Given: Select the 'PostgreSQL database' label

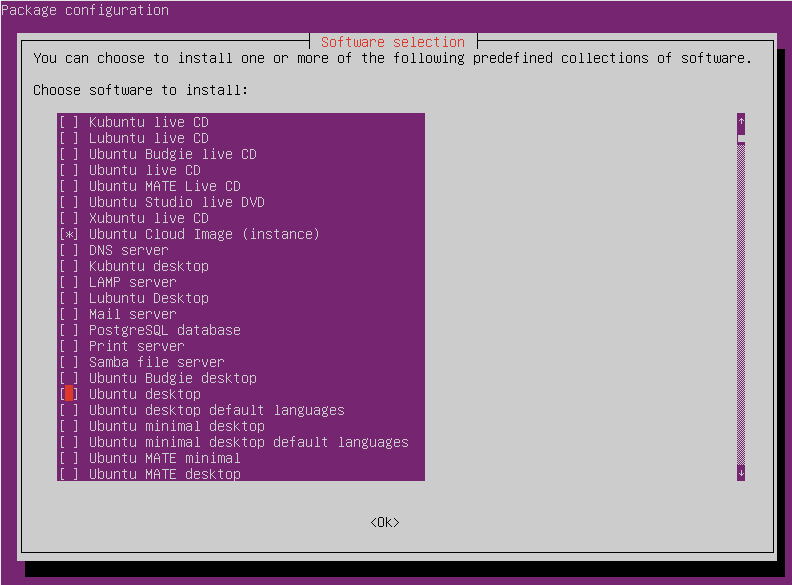Looking at the screenshot, I should click(x=165, y=330).
